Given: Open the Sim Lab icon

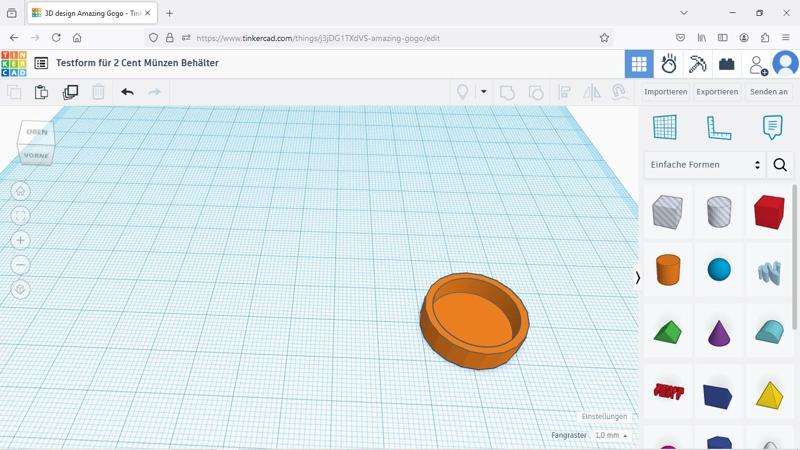Looking at the screenshot, I should tap(668, 64).
